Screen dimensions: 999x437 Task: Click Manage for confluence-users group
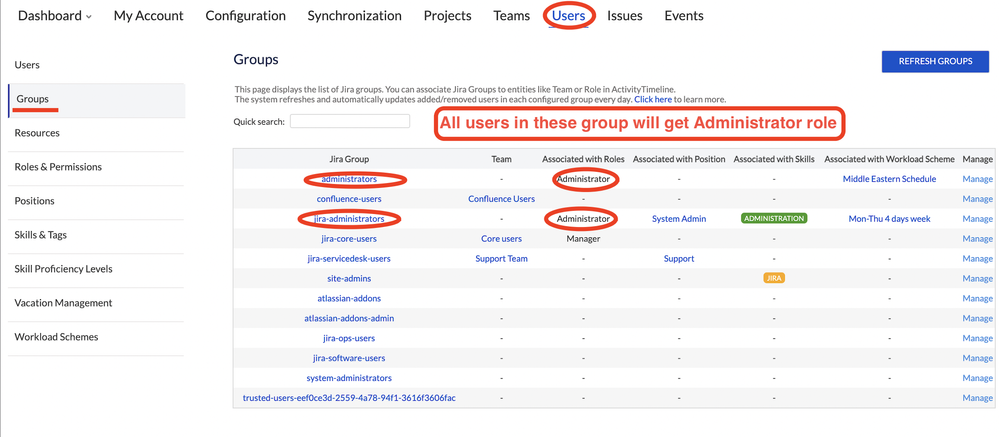pyautogui.click(x=977, y=199)
